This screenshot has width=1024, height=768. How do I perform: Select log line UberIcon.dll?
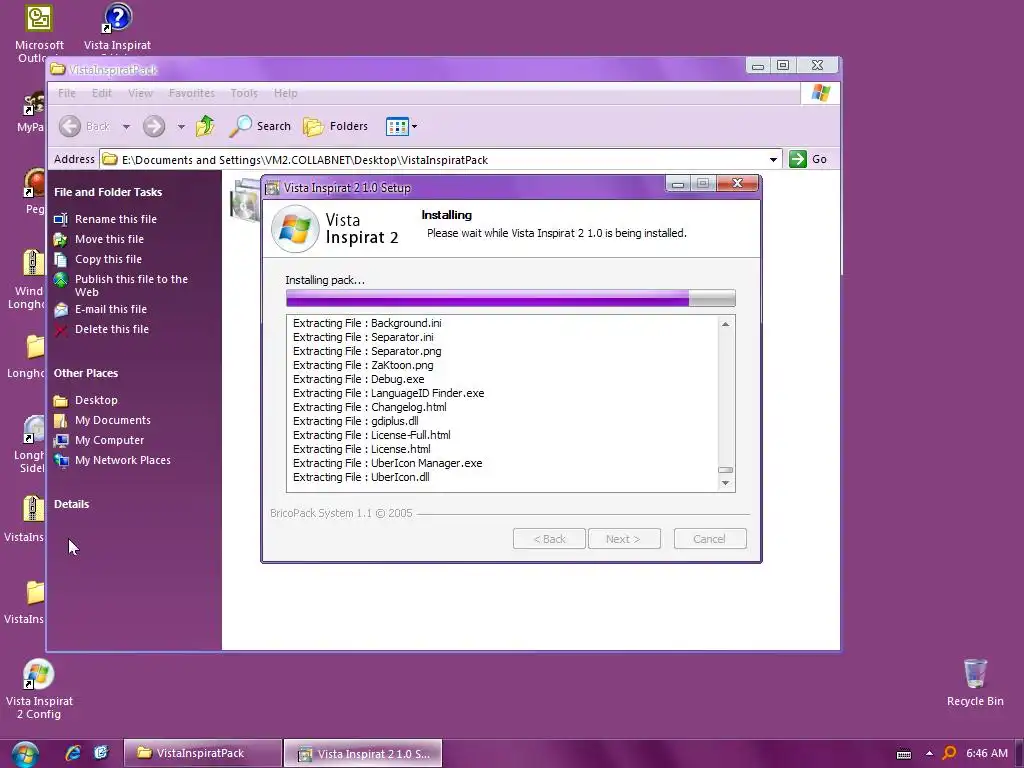coord(361,477)
